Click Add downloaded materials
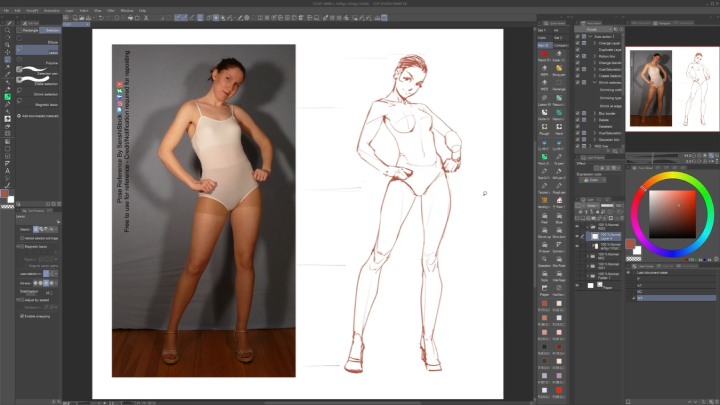The image size is (720, 405). pos(38,116)
